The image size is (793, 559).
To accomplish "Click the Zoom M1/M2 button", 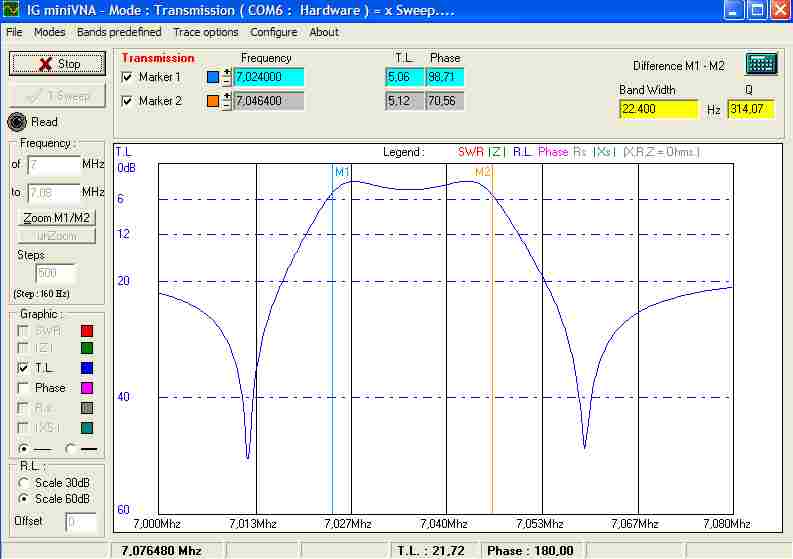I will (x=57, y=218).
